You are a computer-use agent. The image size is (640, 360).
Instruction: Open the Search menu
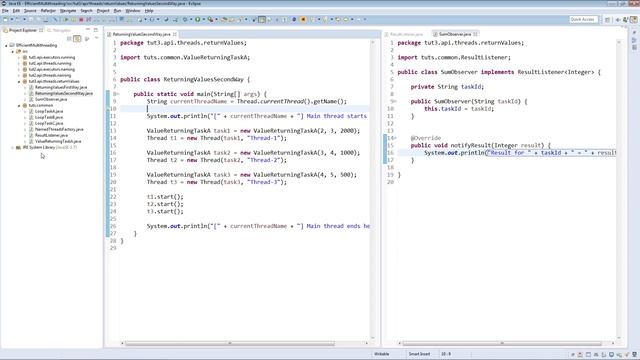pyautogui.click(x=86, y=11)
